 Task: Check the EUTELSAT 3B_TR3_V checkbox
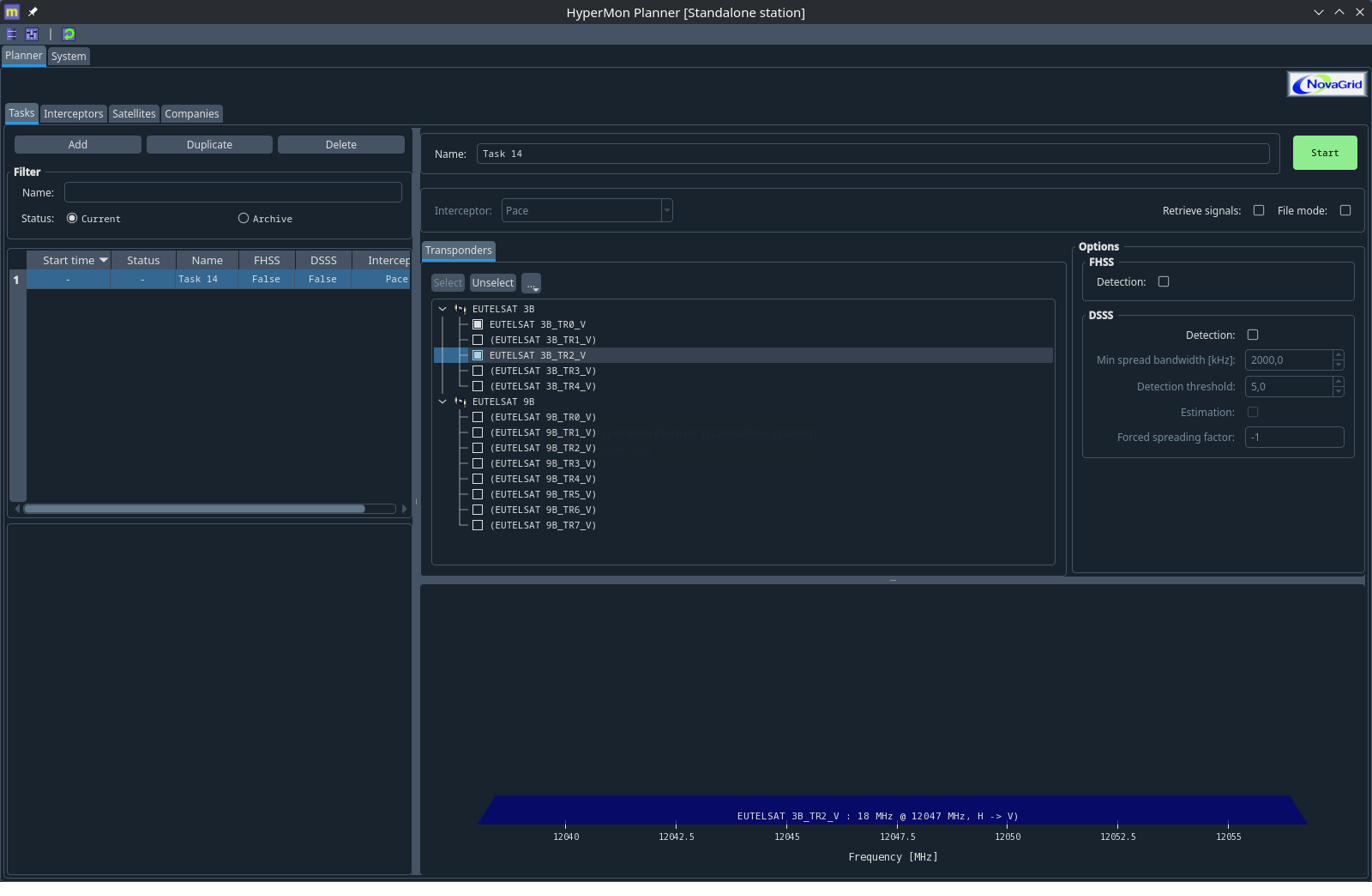pyautogui.click(x=478, y=371)
